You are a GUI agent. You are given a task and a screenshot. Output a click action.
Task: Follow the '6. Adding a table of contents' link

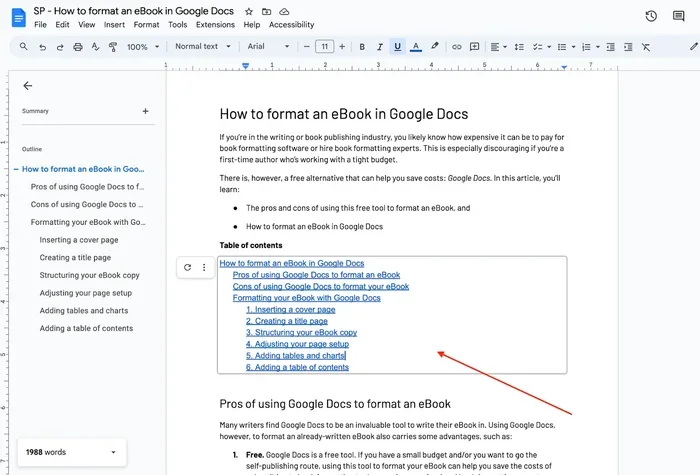pos(297,367)
